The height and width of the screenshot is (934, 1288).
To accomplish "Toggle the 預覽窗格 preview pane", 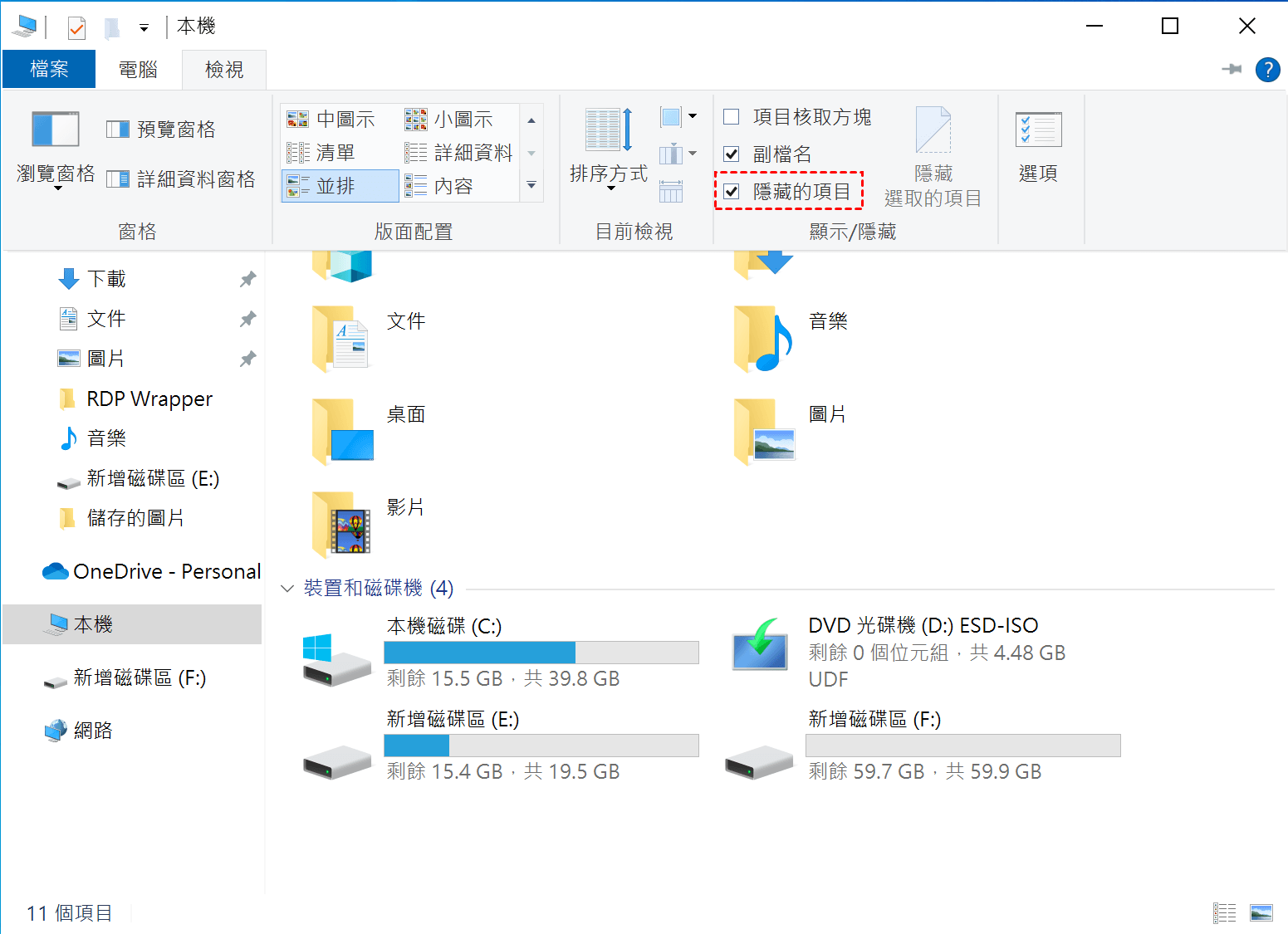I will (162, 130).
